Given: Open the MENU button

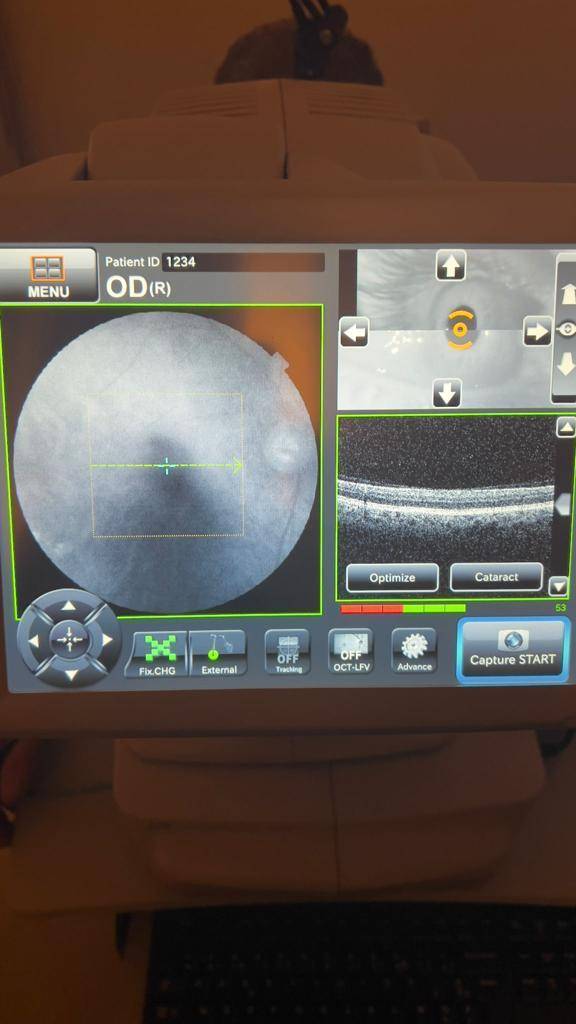Looking at the screenshot, I should [48, 274].
